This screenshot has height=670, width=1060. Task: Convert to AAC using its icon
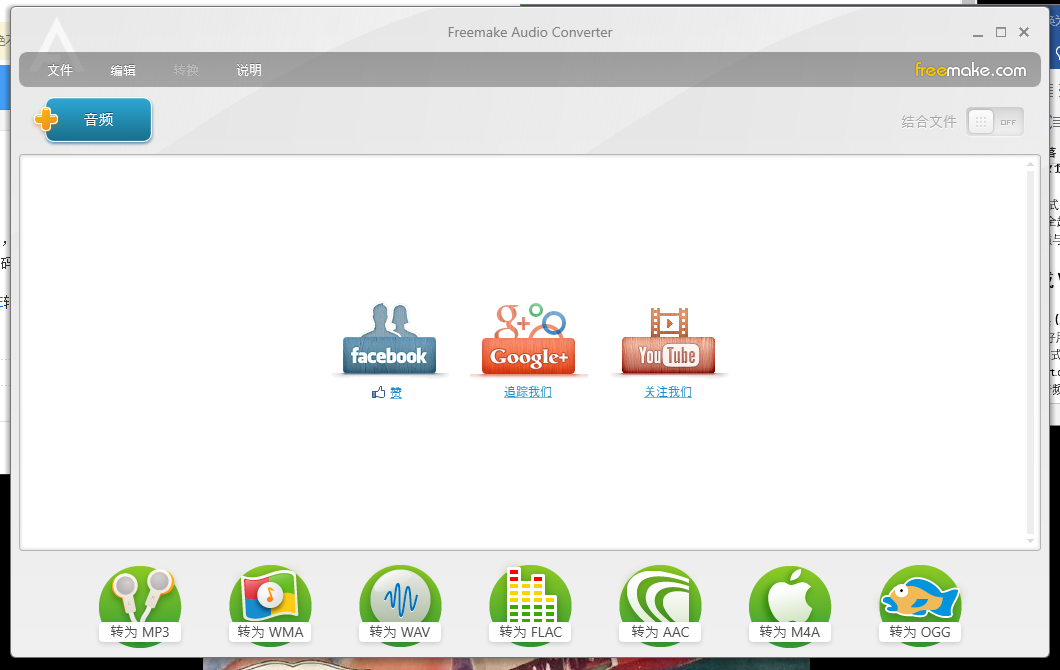pyautogui.click(x=660, y=606)
